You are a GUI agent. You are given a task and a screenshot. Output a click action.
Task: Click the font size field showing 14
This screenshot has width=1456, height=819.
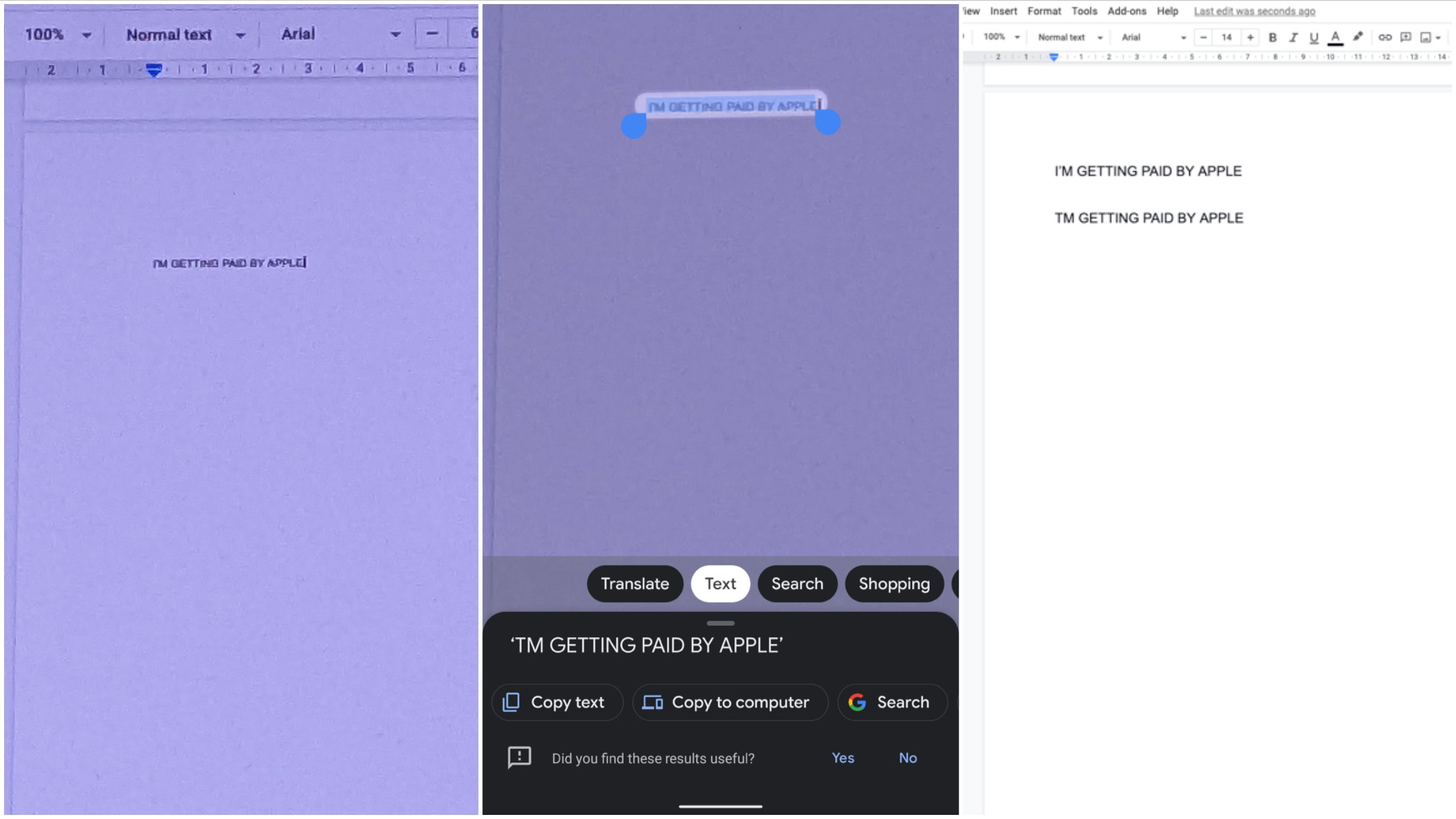point(1227,37)
